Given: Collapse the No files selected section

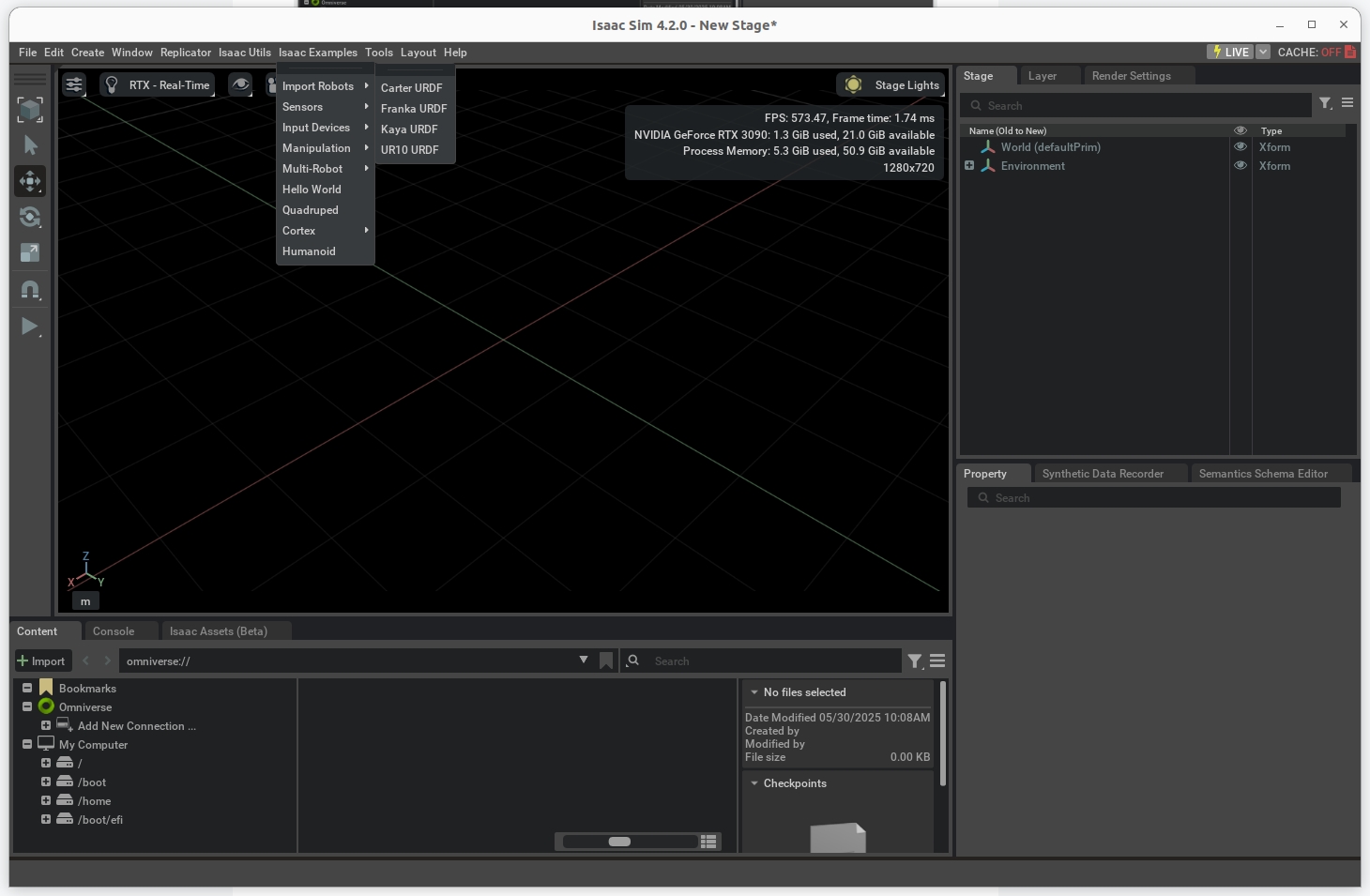Looking at the screenshot, I should pyautogui.click(x=754, y=692).
